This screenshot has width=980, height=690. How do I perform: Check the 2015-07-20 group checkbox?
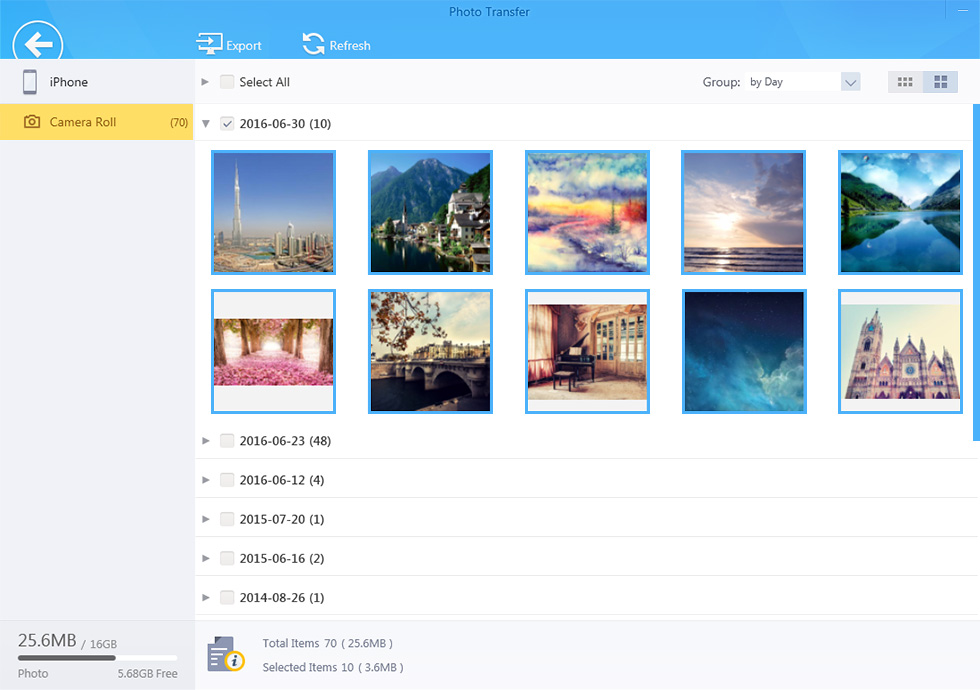[227, 519]
